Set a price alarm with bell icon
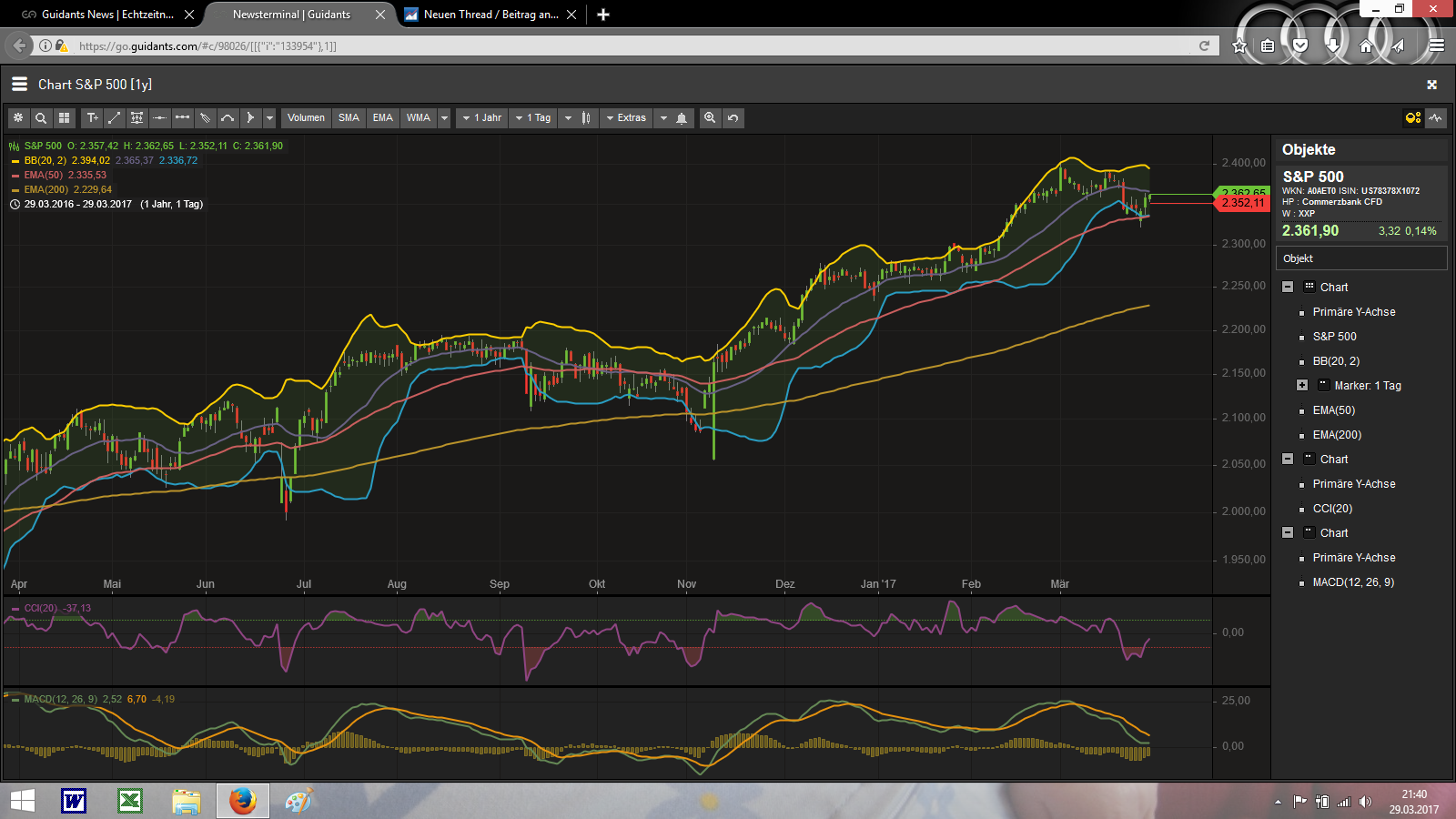 click(x=682, y=117)
